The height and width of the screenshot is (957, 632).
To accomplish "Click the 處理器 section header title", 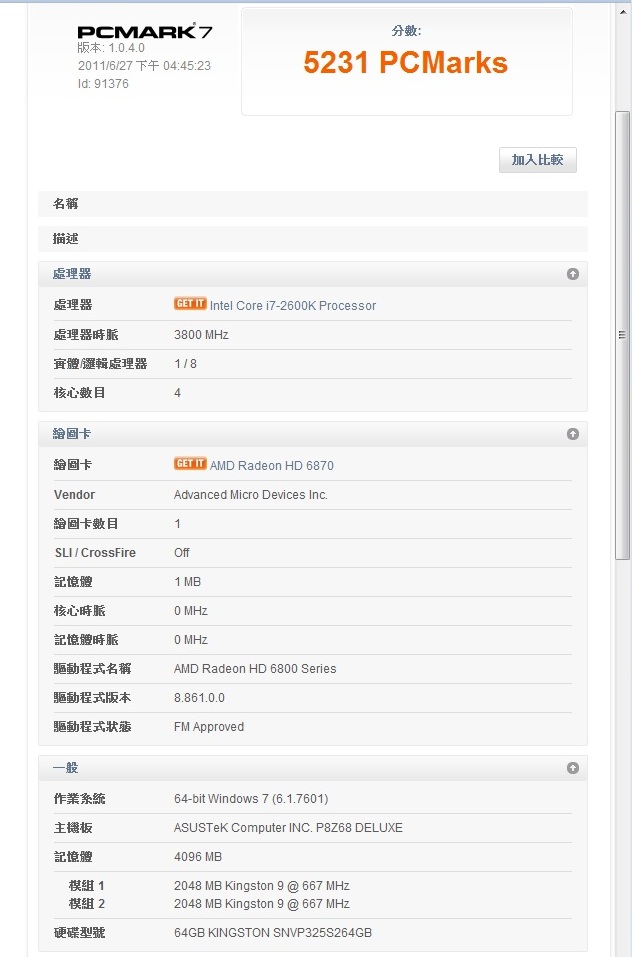I will pos(72,274).
